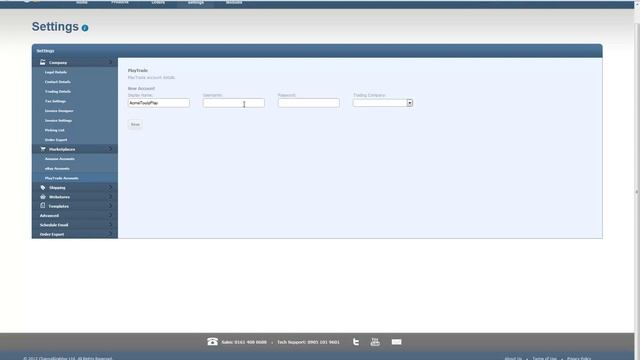
Task: Click the telephone icon in footer
Action: (212, 342)
